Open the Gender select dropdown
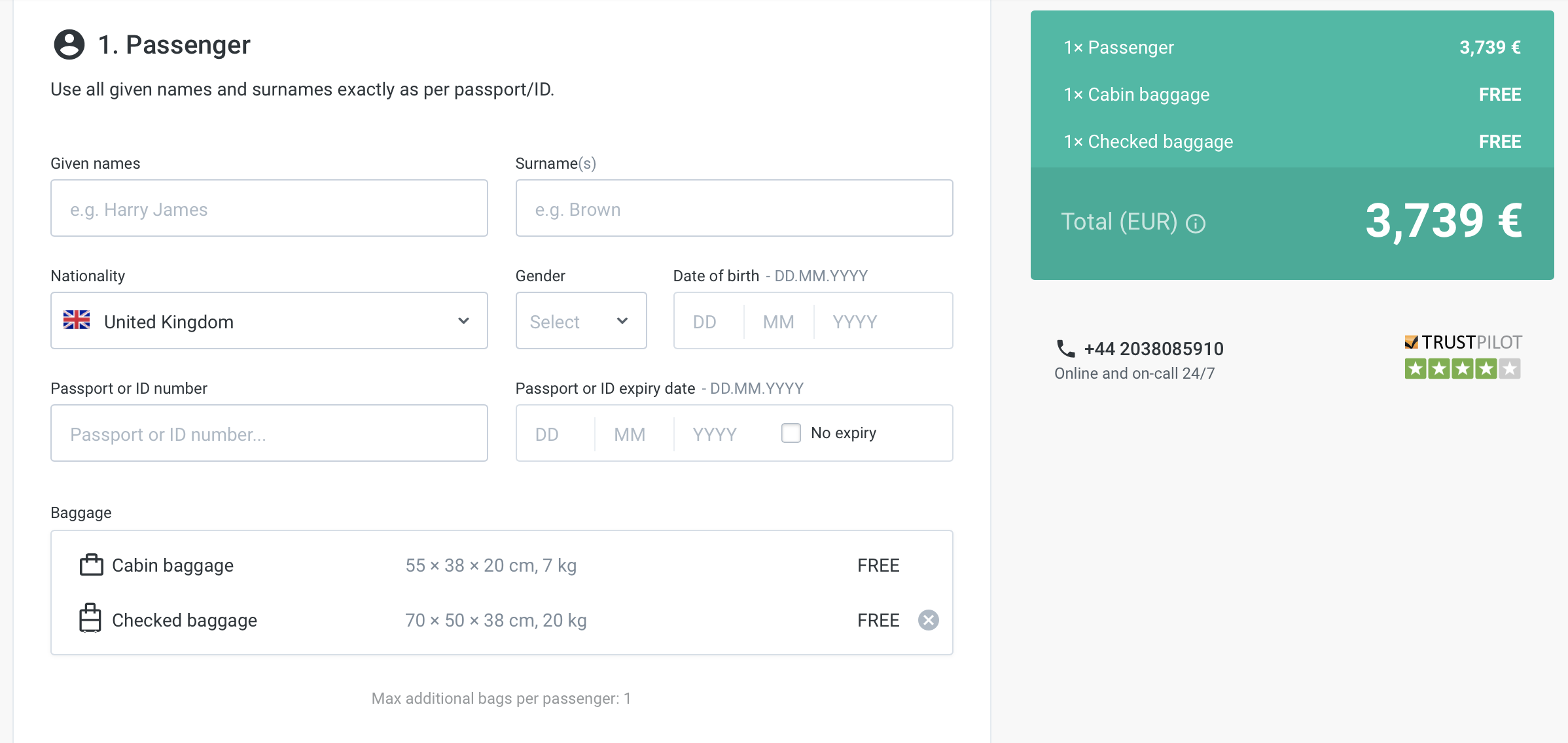The width and height of the screenshot is (1568, 743). point(580,321)
